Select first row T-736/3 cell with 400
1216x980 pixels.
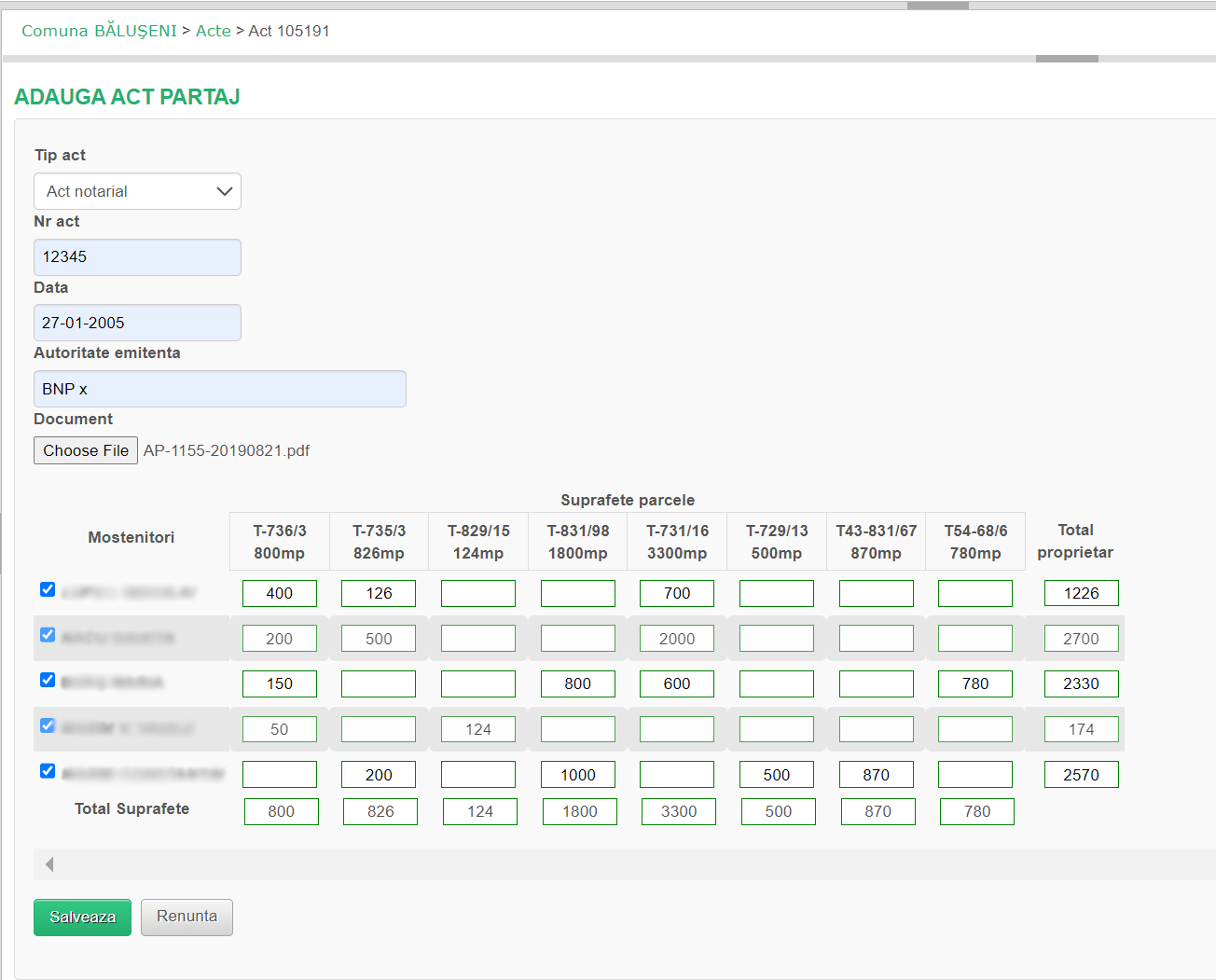(x=280, y=593)
